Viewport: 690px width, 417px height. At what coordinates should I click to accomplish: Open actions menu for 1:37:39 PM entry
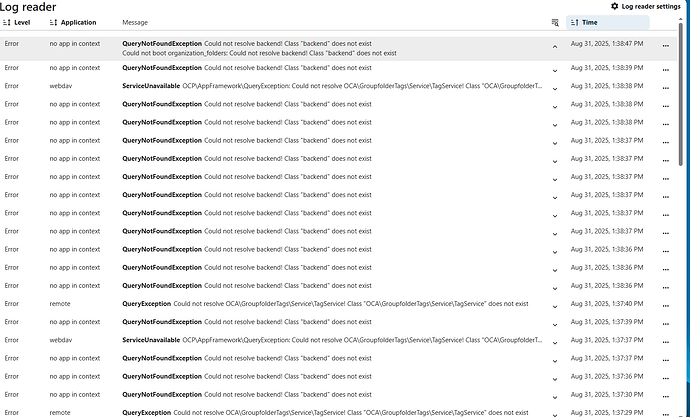point(665,323)
